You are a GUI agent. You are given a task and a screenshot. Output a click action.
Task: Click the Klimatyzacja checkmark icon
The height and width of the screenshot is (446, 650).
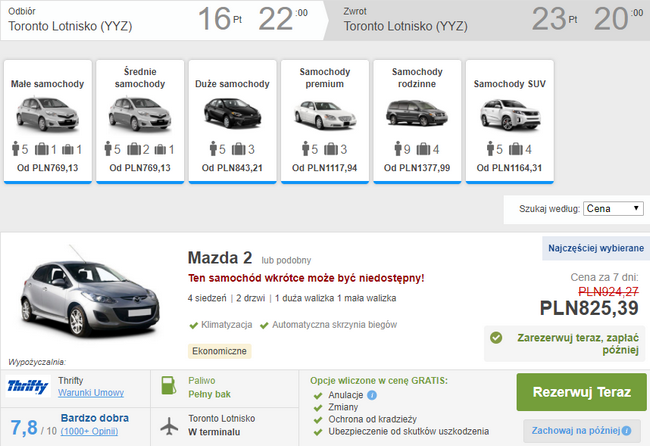(193, 325)
